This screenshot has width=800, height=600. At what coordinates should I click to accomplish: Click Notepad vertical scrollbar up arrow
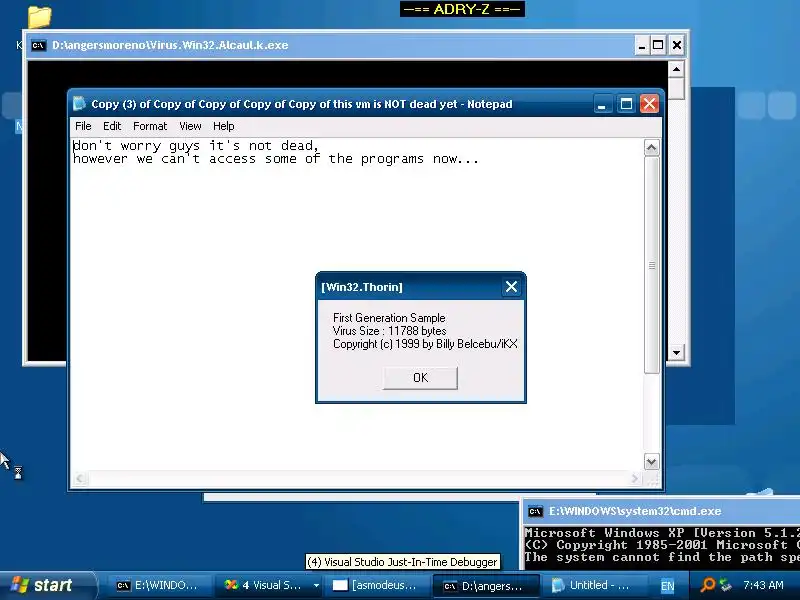[x=651, y=148]
